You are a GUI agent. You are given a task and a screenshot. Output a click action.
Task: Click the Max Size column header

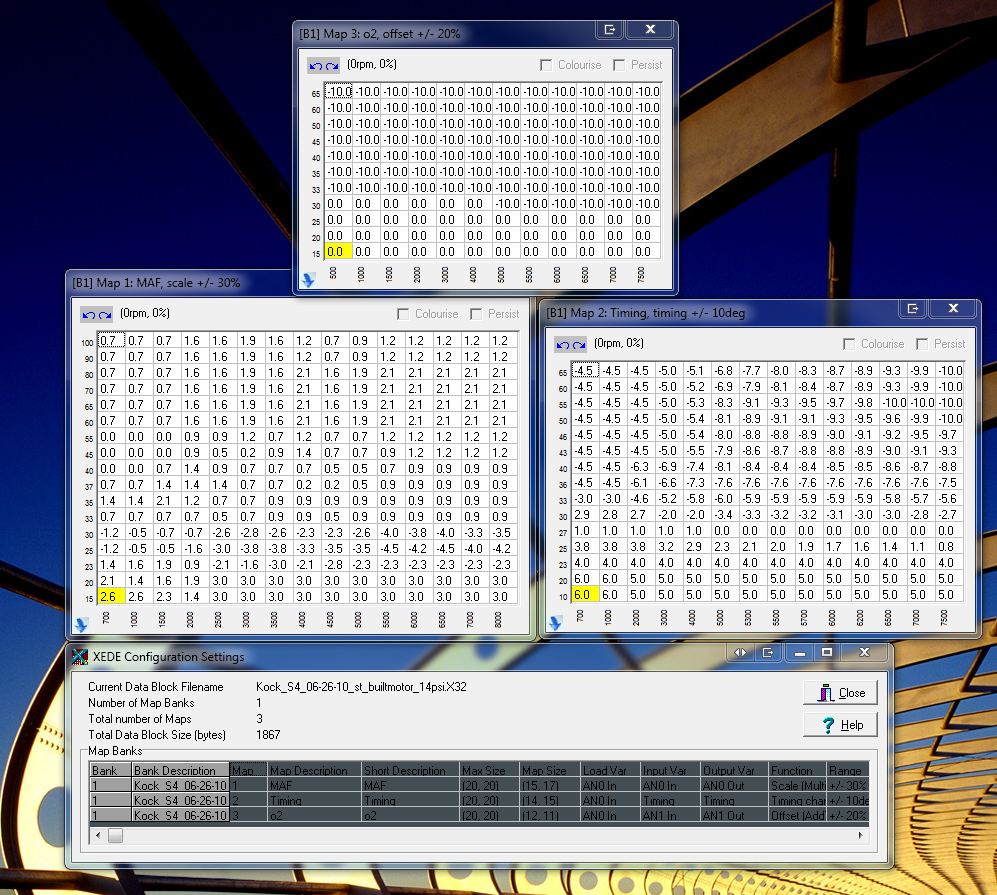coord(490,770)
